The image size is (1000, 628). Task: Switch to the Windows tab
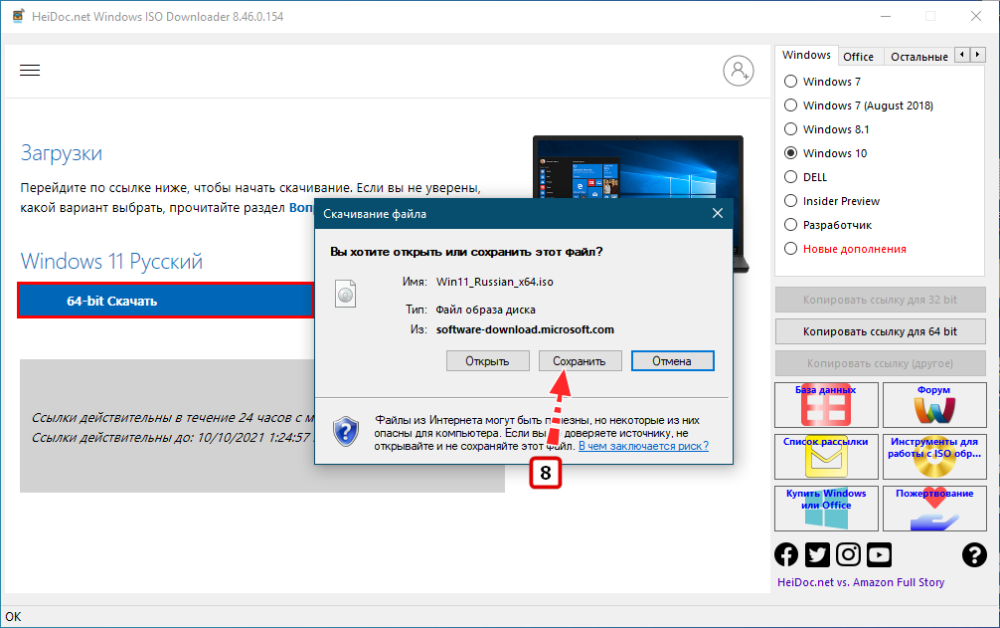[806, 55]
